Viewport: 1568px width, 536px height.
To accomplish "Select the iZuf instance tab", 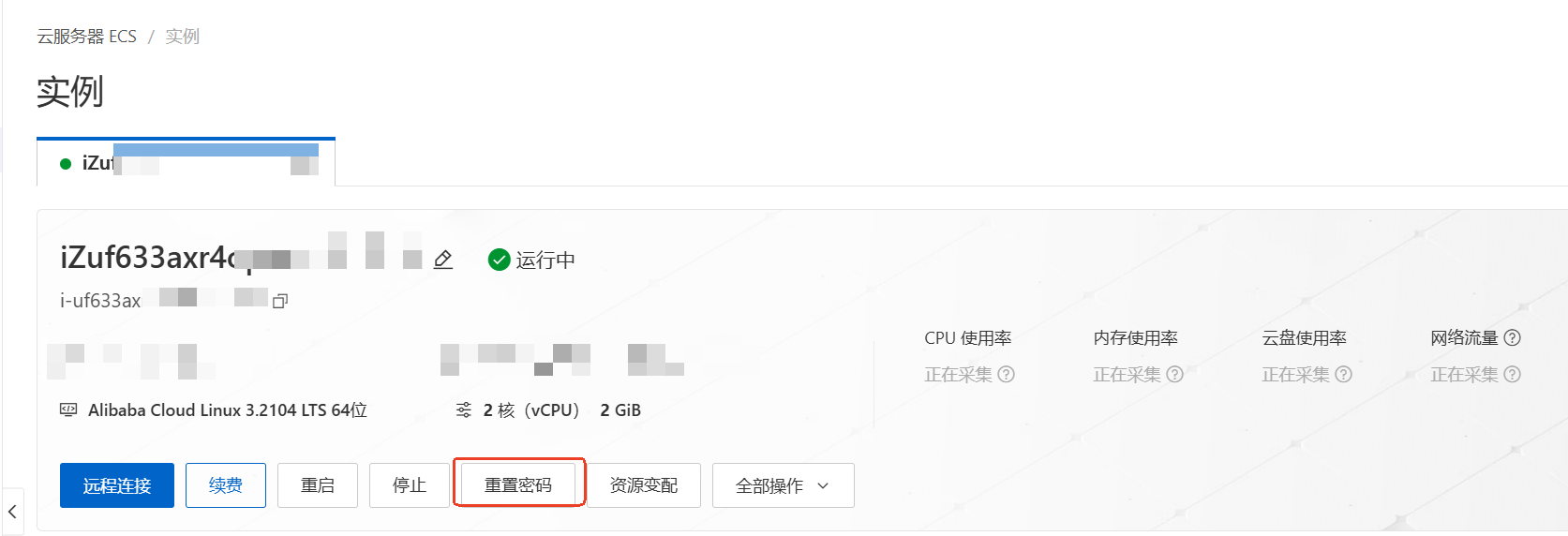I will click(x=186, y=163).
